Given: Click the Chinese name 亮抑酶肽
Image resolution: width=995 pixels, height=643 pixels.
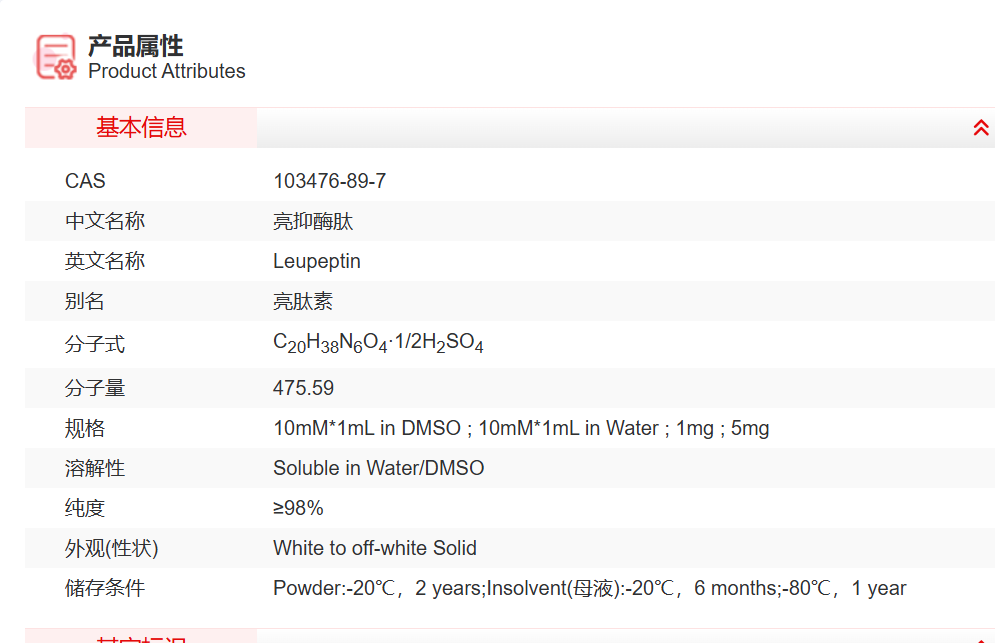Looking at the screenshot, I should tap(313, 221).
